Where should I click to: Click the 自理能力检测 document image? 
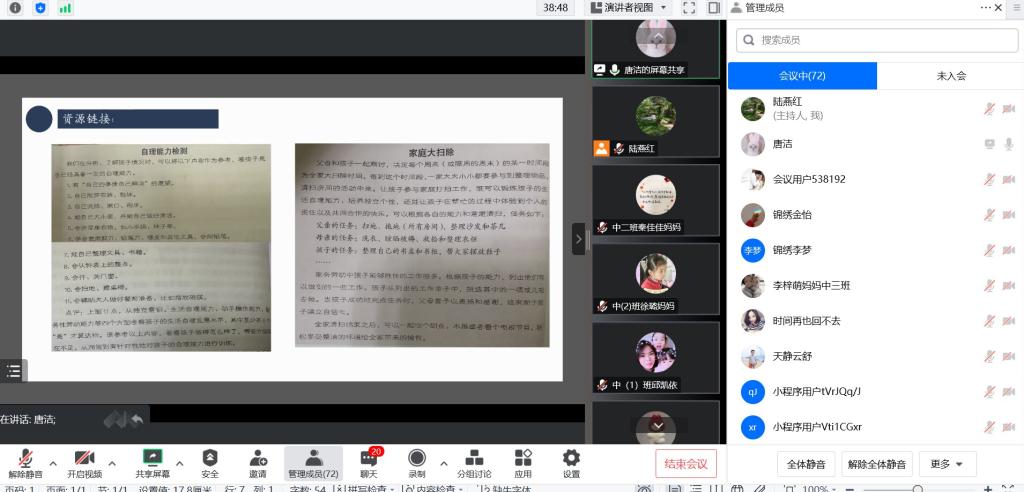pos(161,248)
